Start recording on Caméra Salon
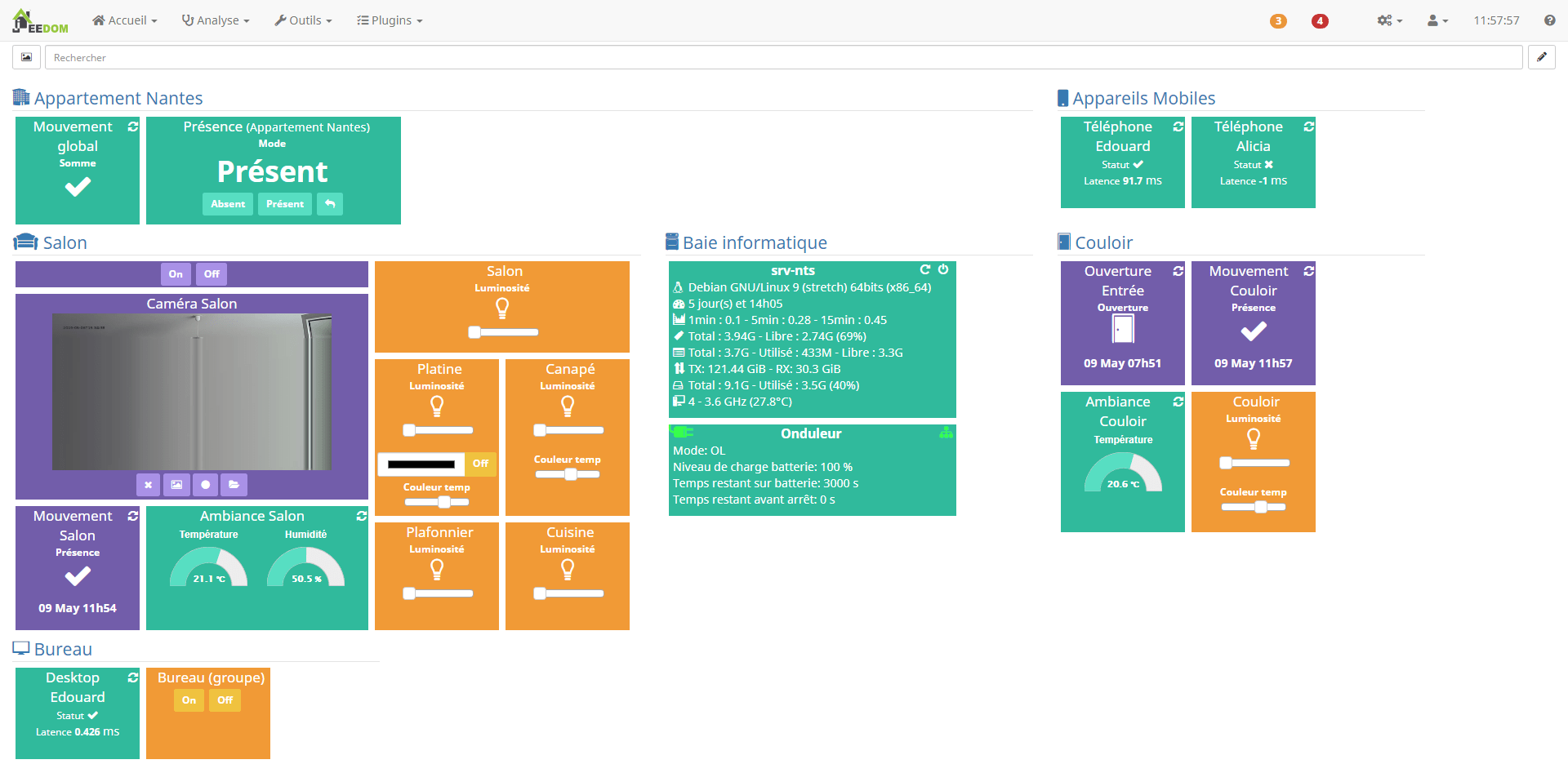The height and width of the screenshot is (773, 1568). coord(205,485)
